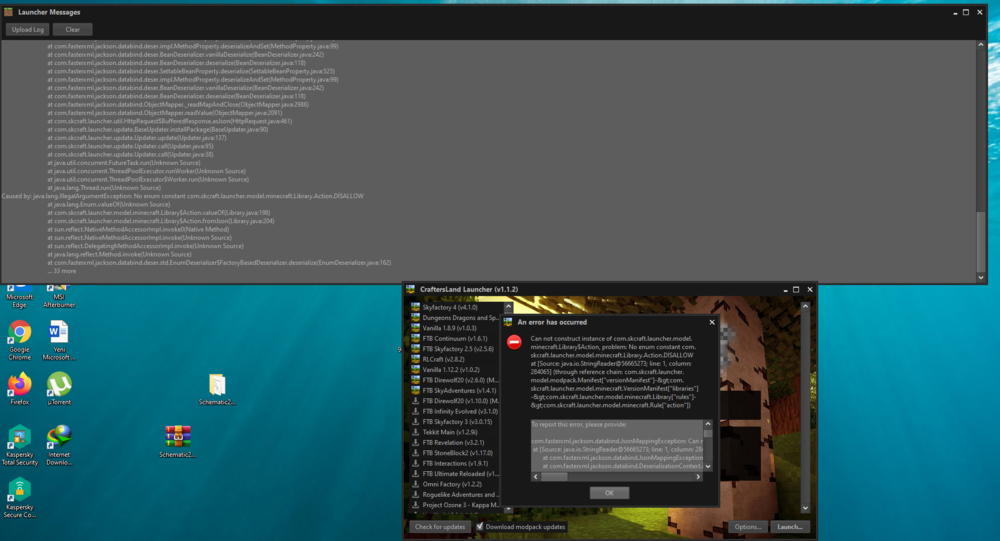Click Check for updates button
Screen dimensions: 1000x541
point(439,526)
